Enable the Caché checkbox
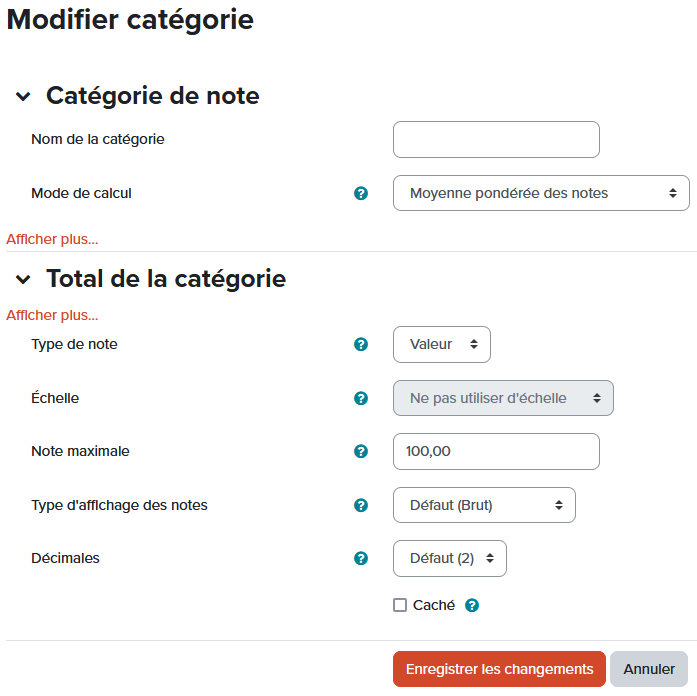Viewport: 697px width, 696px height. point(400,605)
